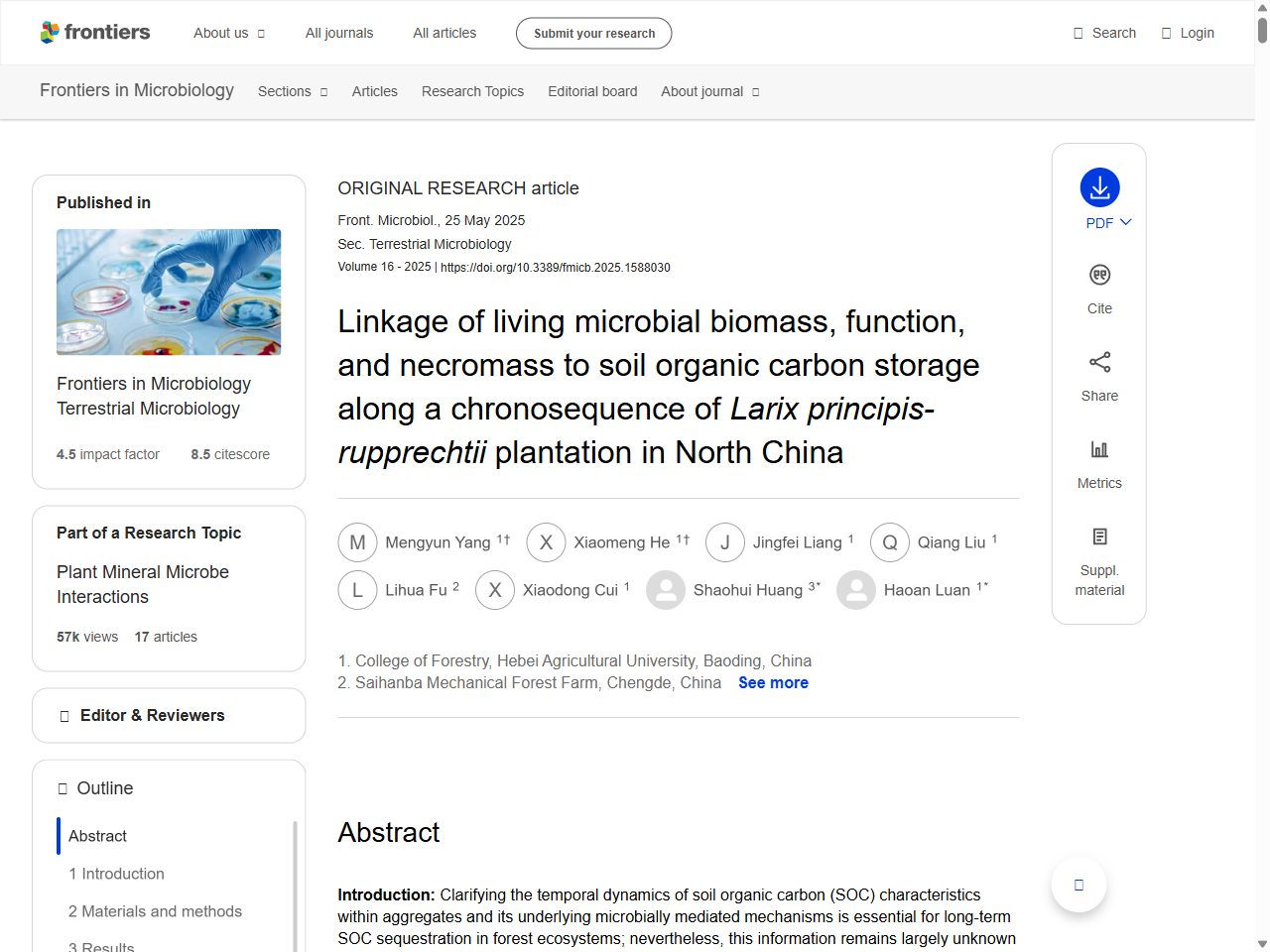Go to Research Topics tab
The image size is (1270, 952).
tap(472, 91)
